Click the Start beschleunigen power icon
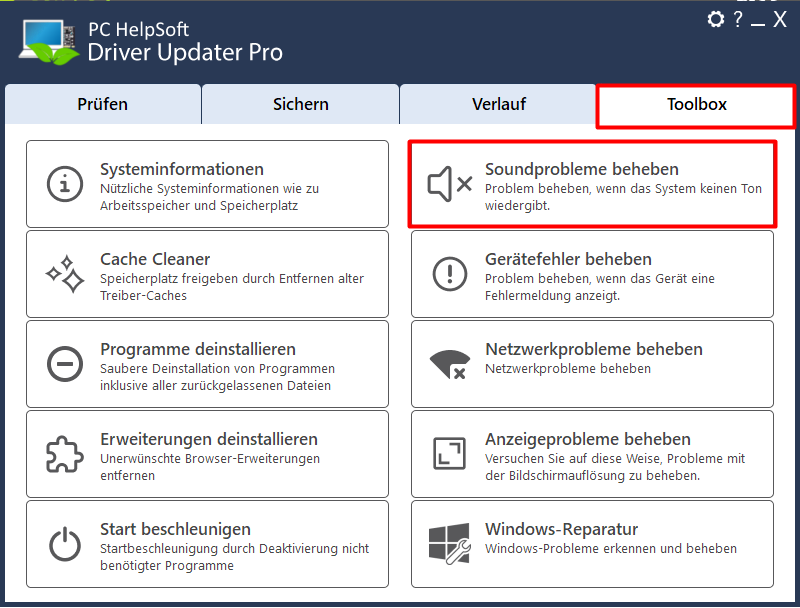Image resolution: width=800 pixels, height=608 pixels. pos(65,544)
